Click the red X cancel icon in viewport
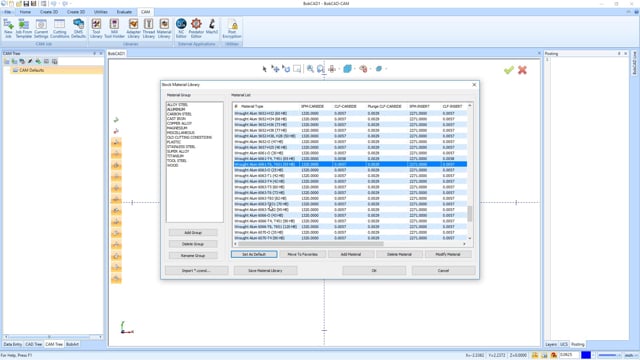Image resolution: width=640 pixels, height=360 pixels. tap(522, 70)
